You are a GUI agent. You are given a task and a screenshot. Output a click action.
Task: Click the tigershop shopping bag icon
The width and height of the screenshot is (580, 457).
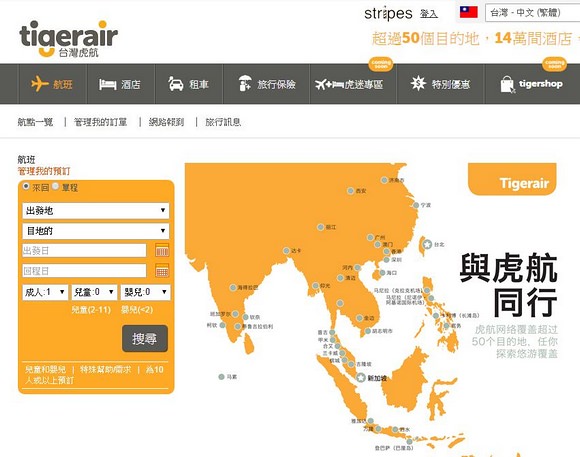(x=507, y=84)
